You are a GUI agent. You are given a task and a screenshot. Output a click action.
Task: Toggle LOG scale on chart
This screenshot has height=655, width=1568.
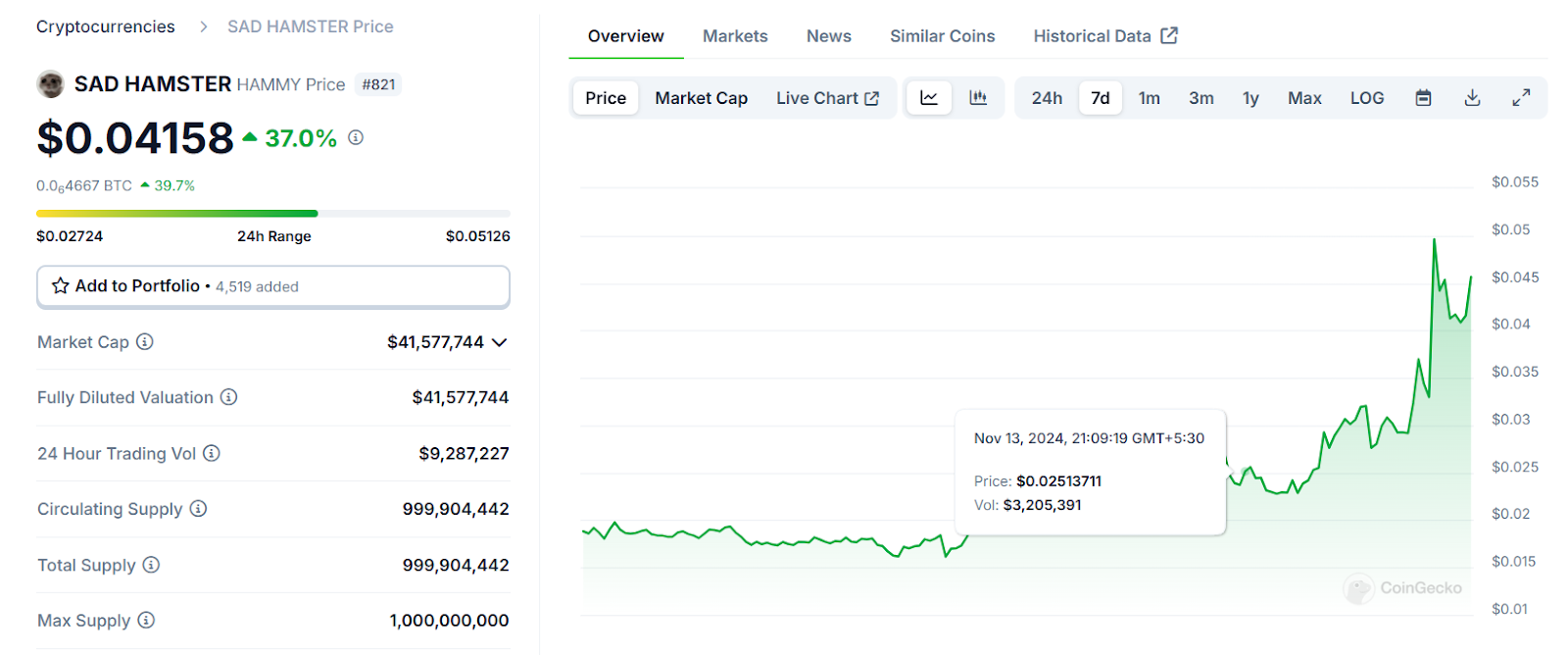pyautogui.click(x=1367, y=98)
